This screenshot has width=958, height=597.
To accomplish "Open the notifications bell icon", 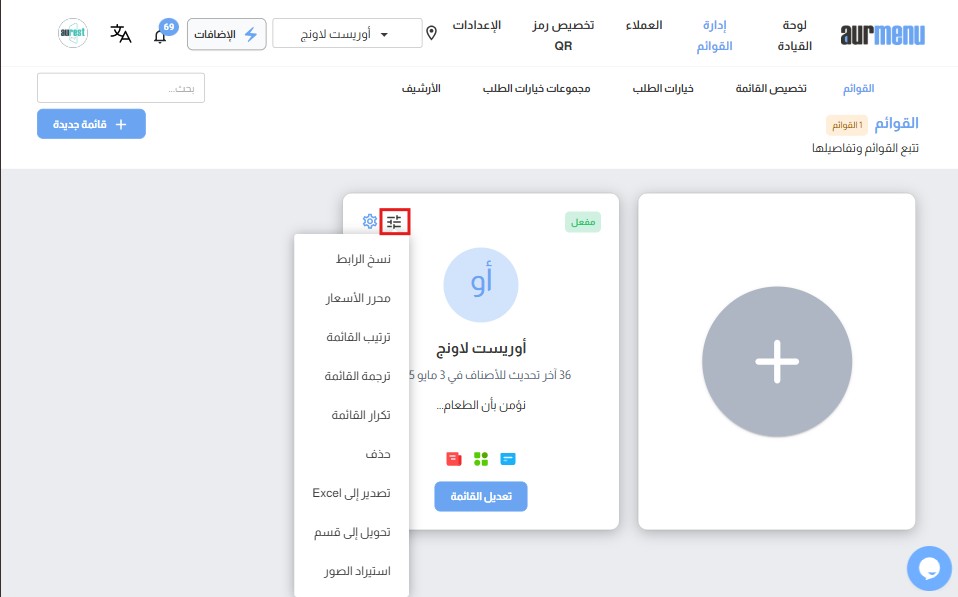I will [x=160, y=36].
